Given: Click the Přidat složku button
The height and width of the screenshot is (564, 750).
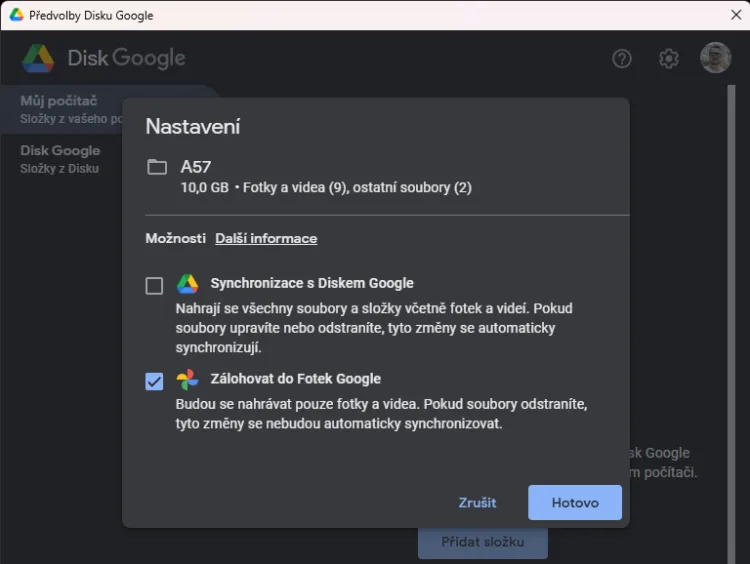Looking at the screenshot, I should pyautogui.click(x=483, y=542).
